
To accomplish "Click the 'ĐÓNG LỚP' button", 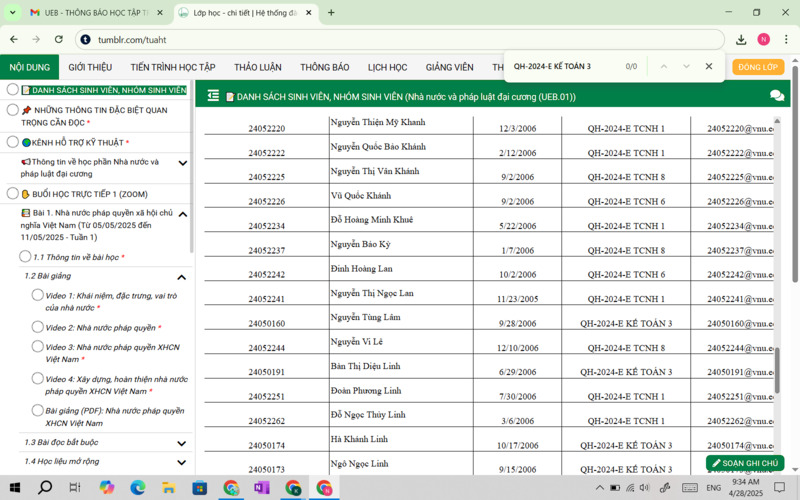I will [x=758, y=67].
